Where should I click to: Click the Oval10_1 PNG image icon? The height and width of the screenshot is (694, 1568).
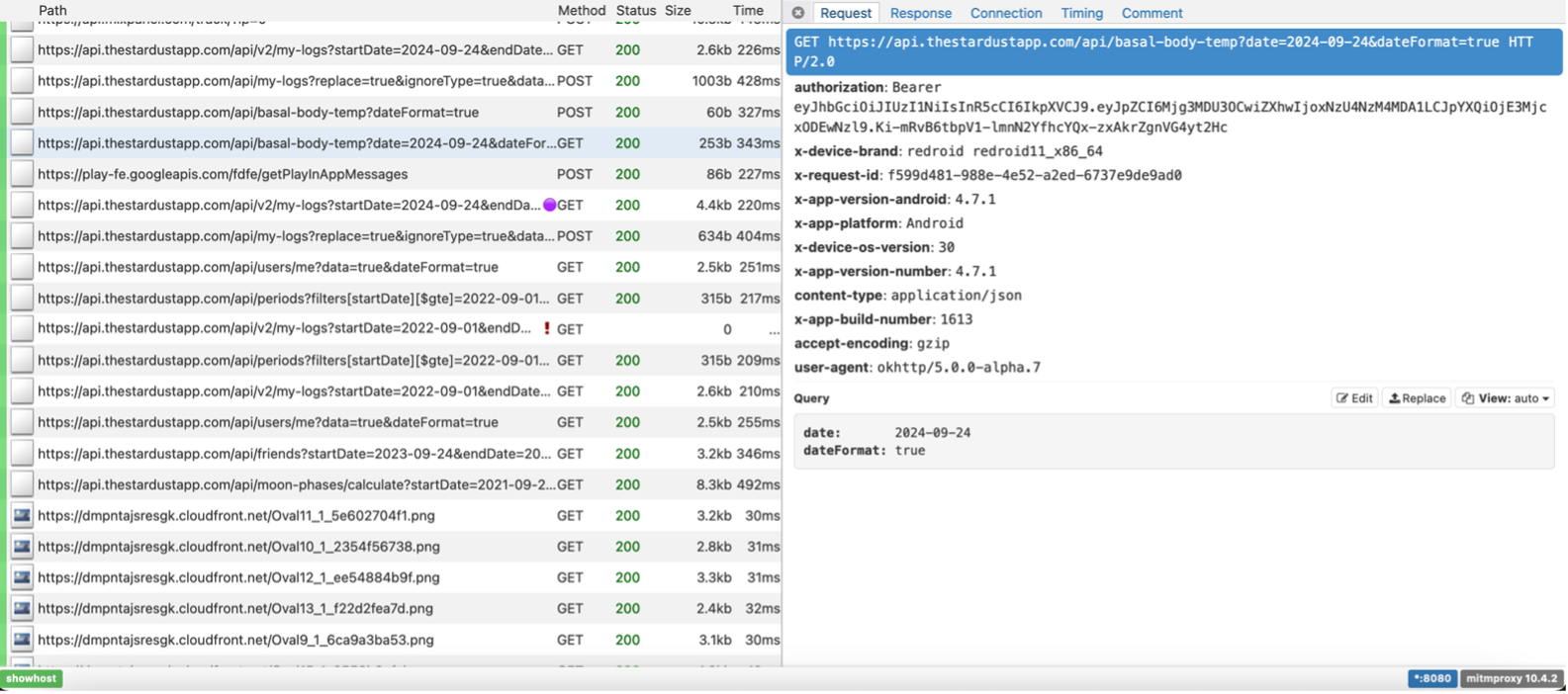(22, 547)
